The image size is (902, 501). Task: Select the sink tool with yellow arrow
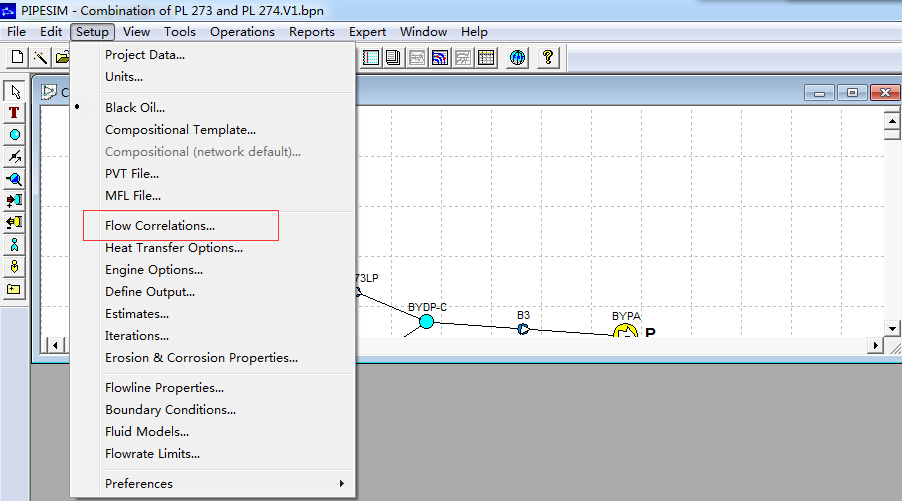pyautogui.click(x=14, y=223)
